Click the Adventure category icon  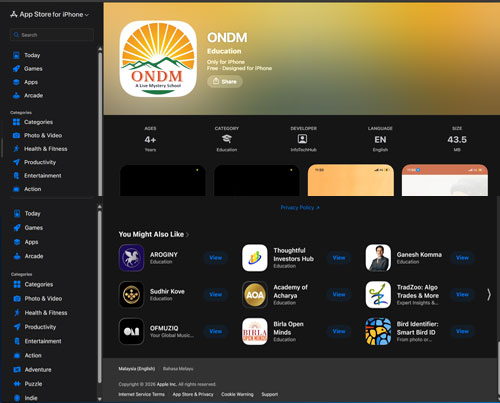click(x=17, y=369)
